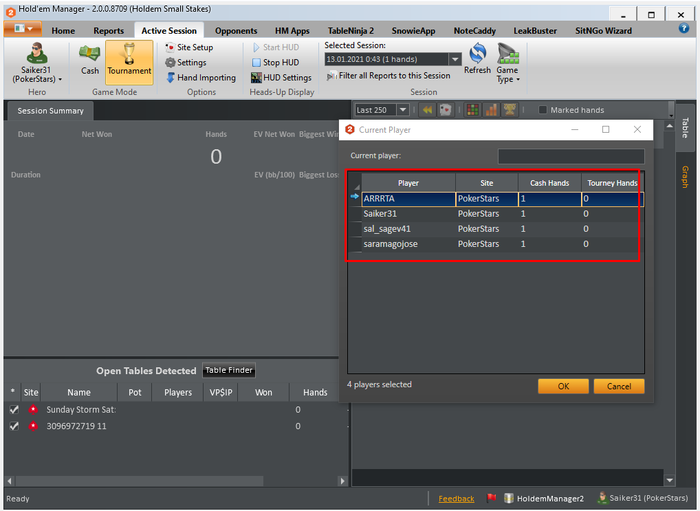Sort by the Player column header
This screenshot has width=700, height=511.
408,183
